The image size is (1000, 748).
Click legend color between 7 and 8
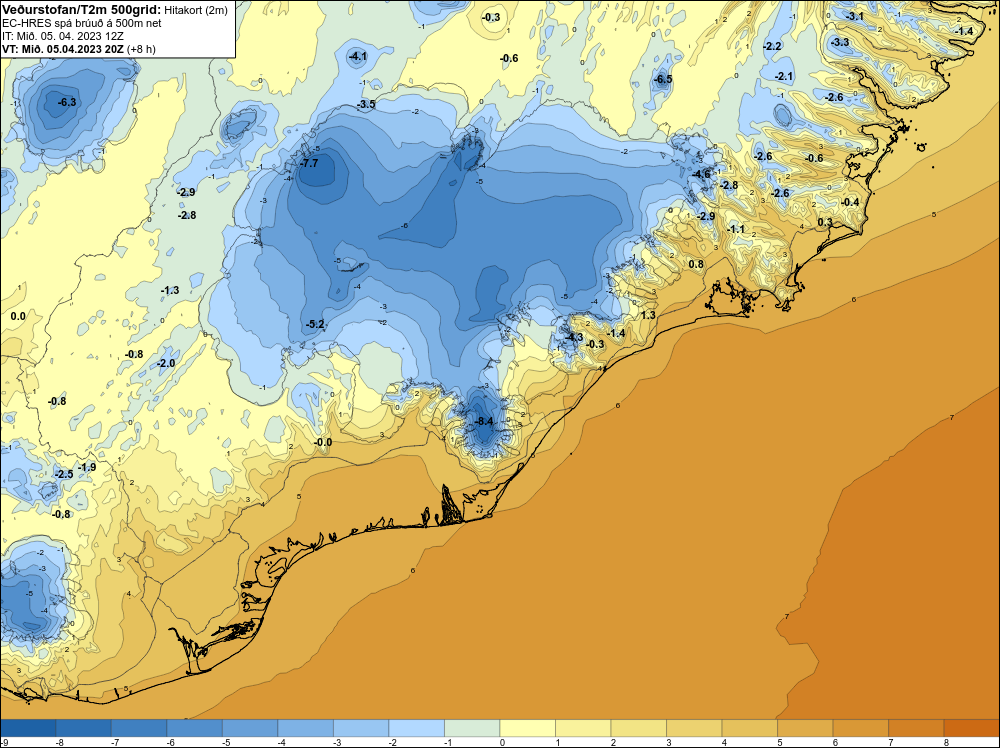pos(916,728)
